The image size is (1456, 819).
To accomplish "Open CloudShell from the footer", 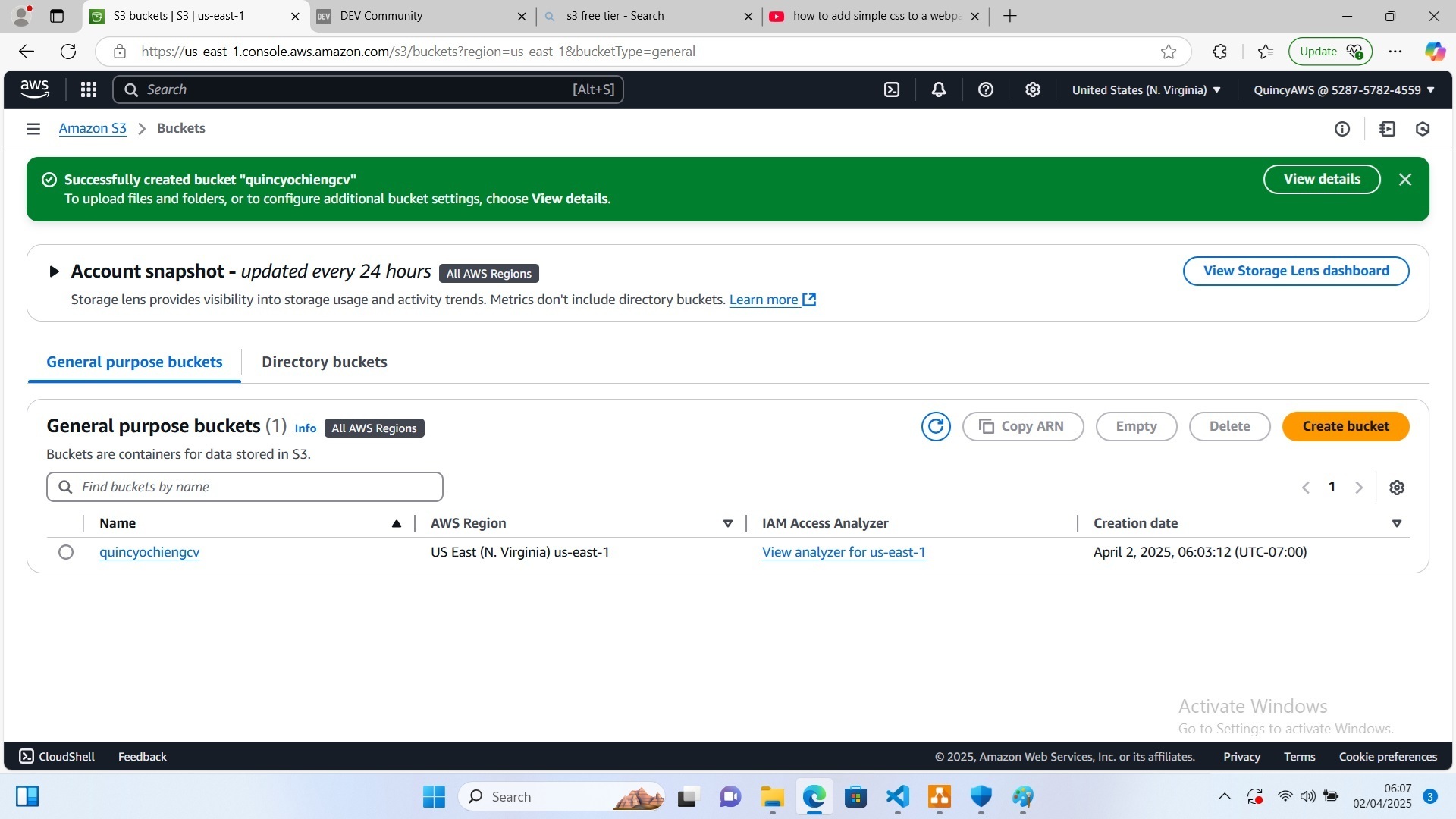I will click(57, 757).
